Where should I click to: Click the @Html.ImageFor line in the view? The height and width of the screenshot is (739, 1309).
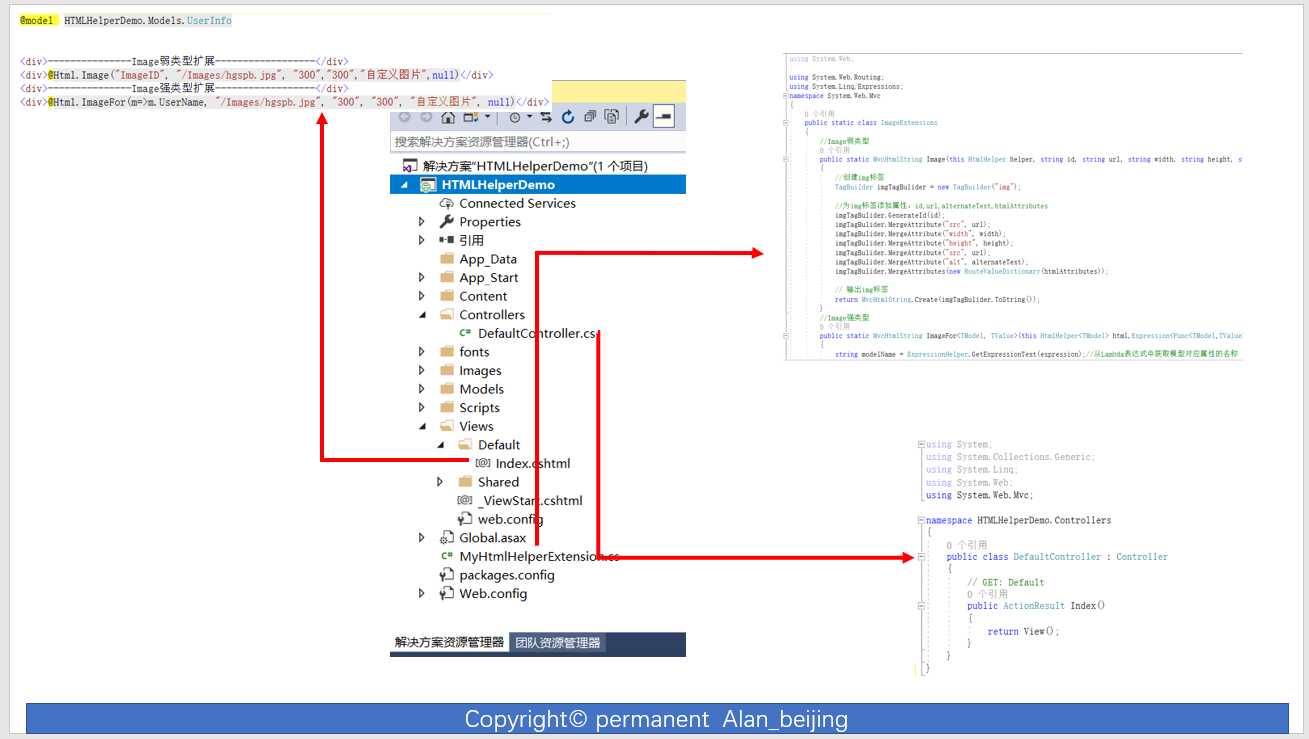tap(284, 102)
